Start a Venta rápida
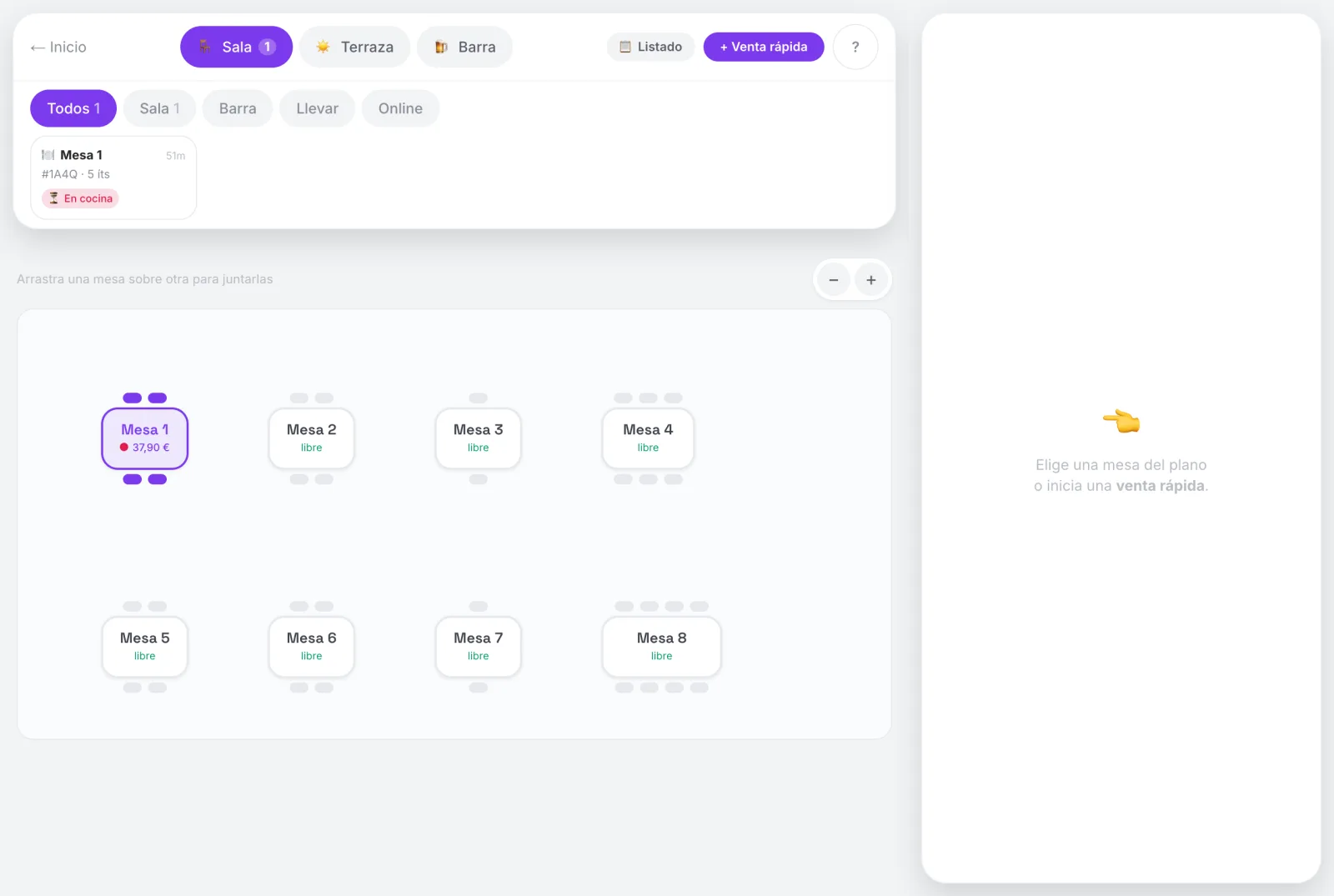Viewport: 1334px width, 896px height. [764, 48]
